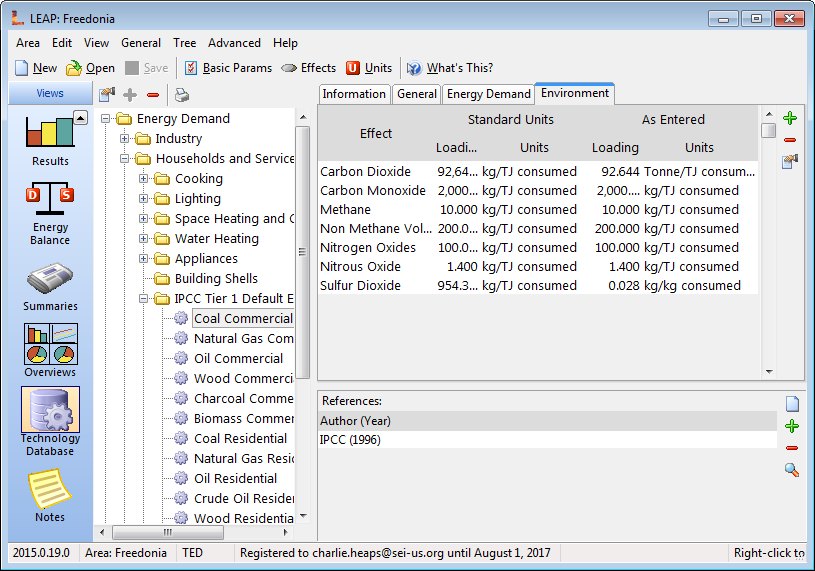Select the Technology Database view
Viewport: 815px width, 571px height.
(x=50, y=421)
